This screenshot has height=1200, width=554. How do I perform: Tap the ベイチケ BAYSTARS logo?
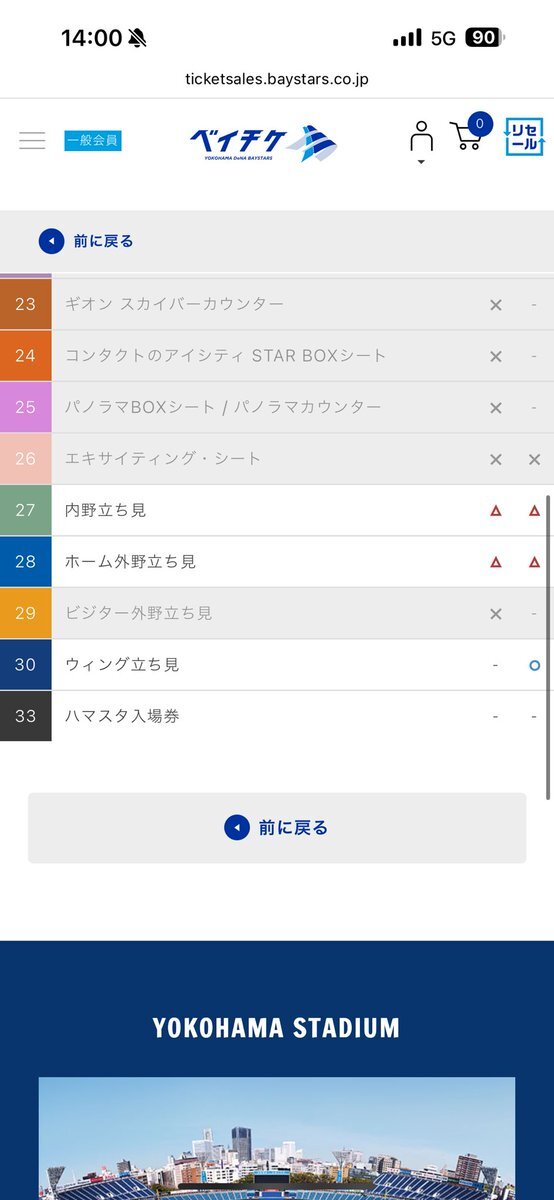tap(263, 142)
